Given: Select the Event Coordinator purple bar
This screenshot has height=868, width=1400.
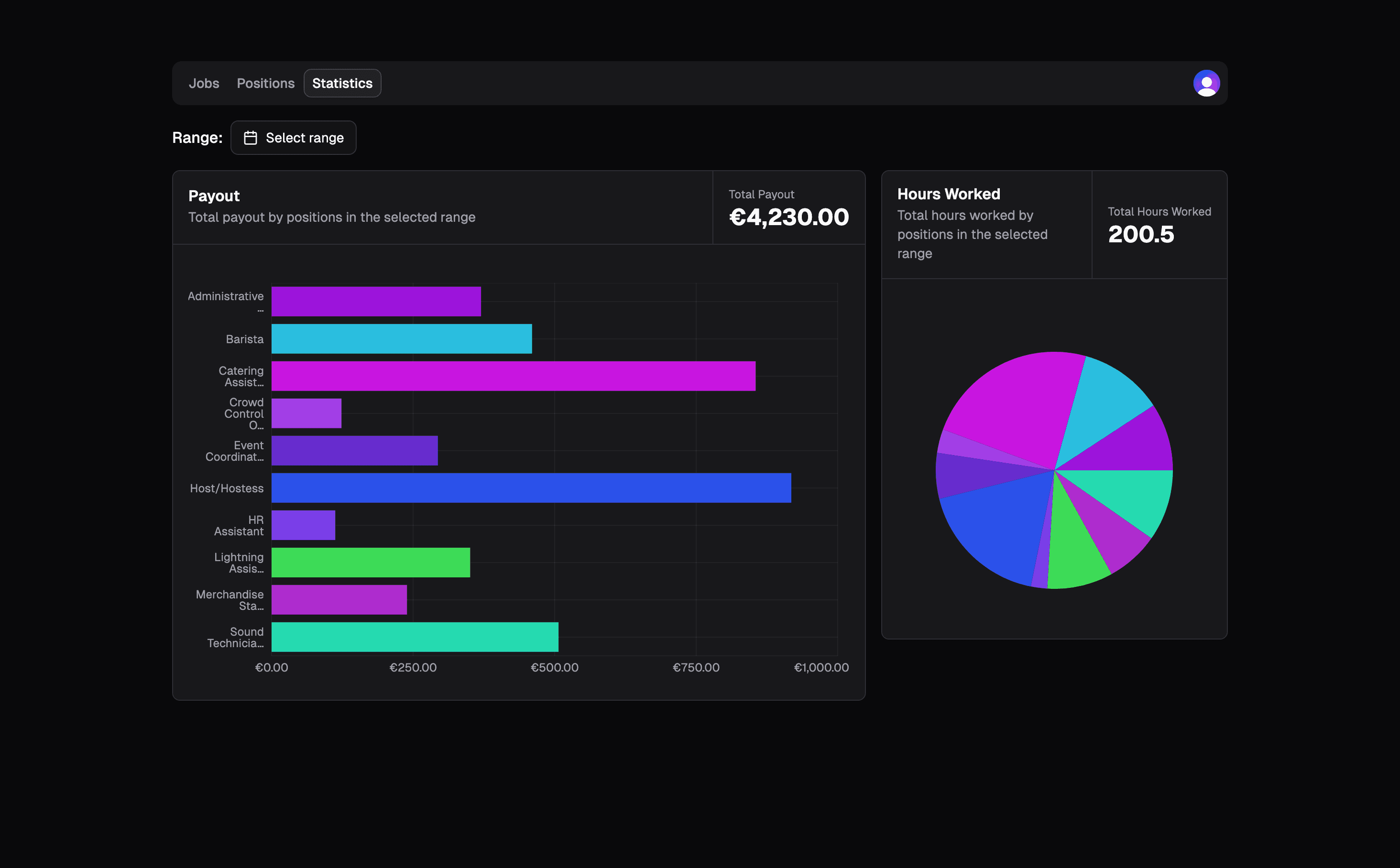Looking at the screenshot, I should pyautogui.click(x=353, y=450).
